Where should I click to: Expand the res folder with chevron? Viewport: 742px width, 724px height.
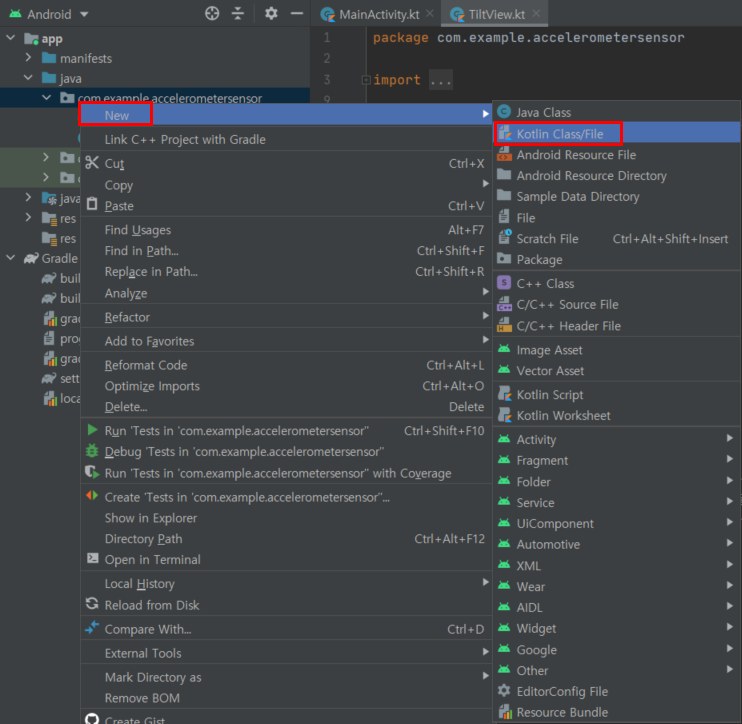[x=28, y=218]
